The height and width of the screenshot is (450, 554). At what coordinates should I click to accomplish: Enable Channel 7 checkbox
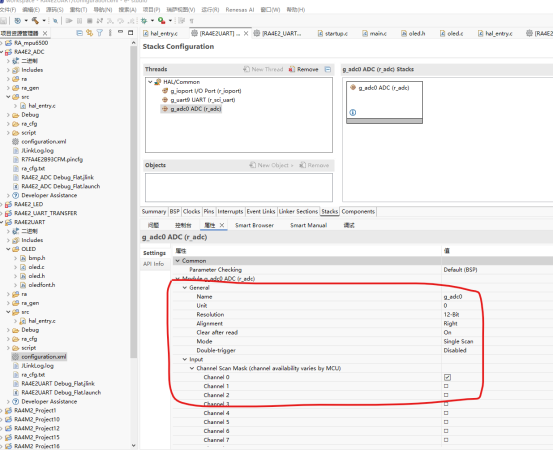pyautogui.click(x=446, y=440)
